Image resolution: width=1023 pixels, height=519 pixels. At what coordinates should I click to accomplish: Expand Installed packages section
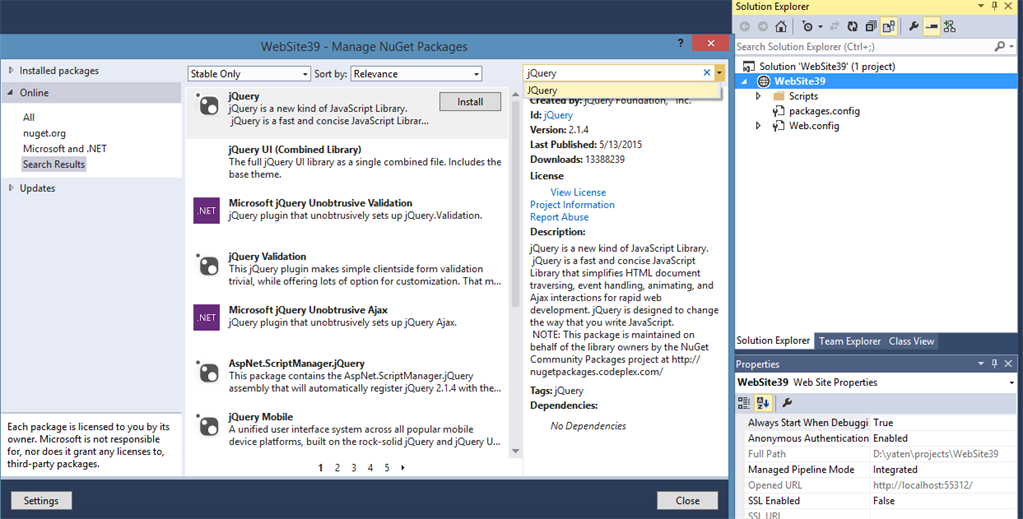point(10,70)
